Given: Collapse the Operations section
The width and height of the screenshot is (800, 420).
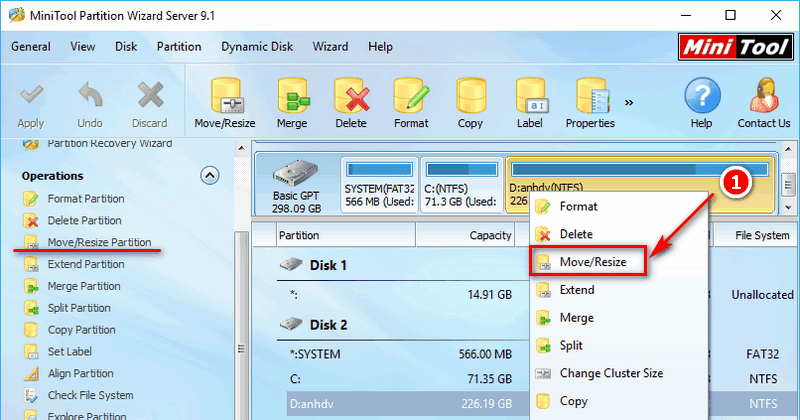Looking at the screenshot, I should pyautogui.click(x=209, y=176).
